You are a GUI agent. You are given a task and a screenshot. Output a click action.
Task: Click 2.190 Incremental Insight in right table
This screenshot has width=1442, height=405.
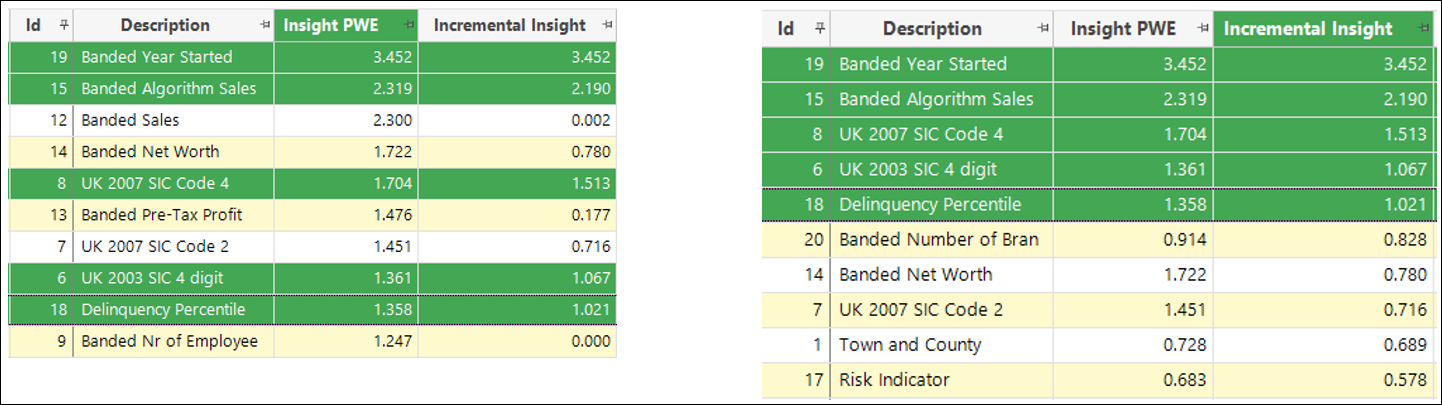pos(1404,99)
